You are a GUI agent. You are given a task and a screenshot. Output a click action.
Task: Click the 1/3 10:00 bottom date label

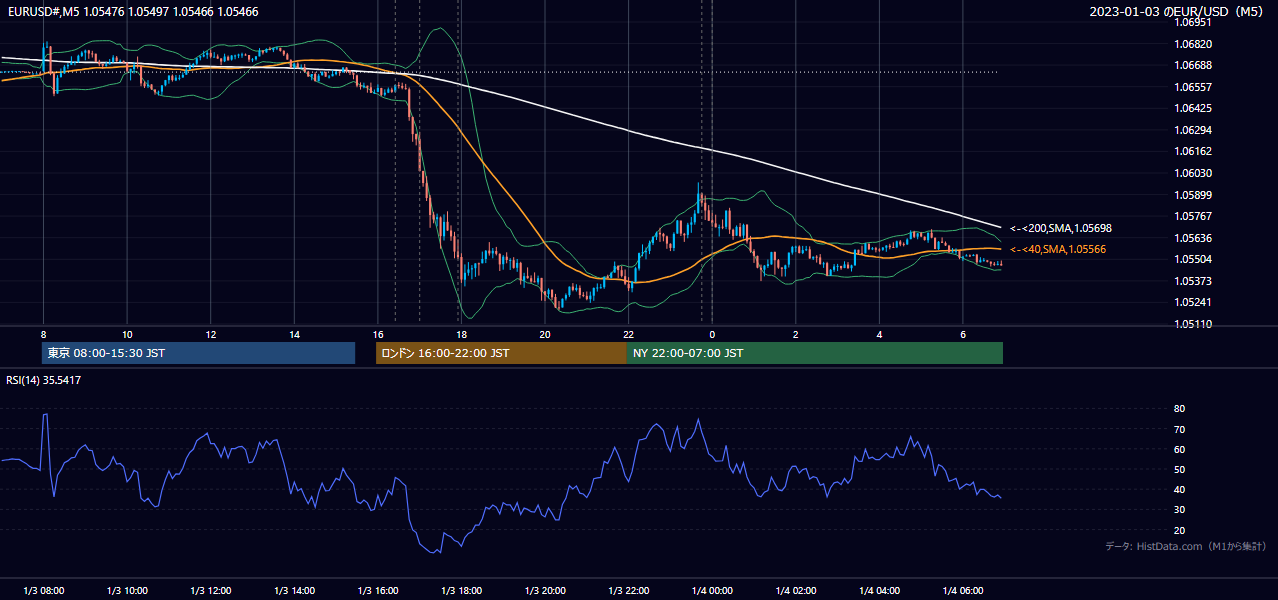[127, 591]
